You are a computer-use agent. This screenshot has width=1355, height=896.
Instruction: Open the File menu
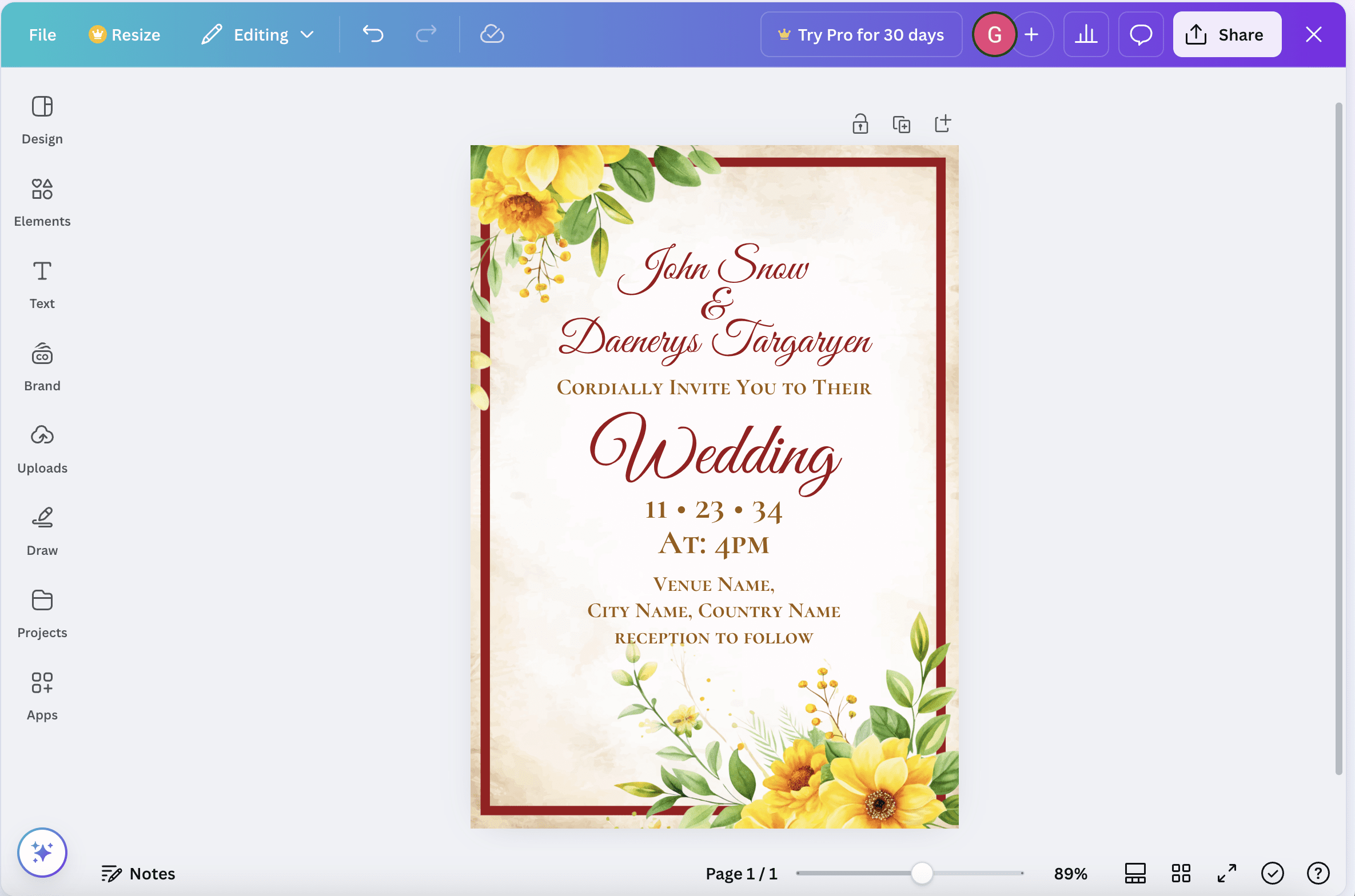pyautogui.click(x=42, y=34)
